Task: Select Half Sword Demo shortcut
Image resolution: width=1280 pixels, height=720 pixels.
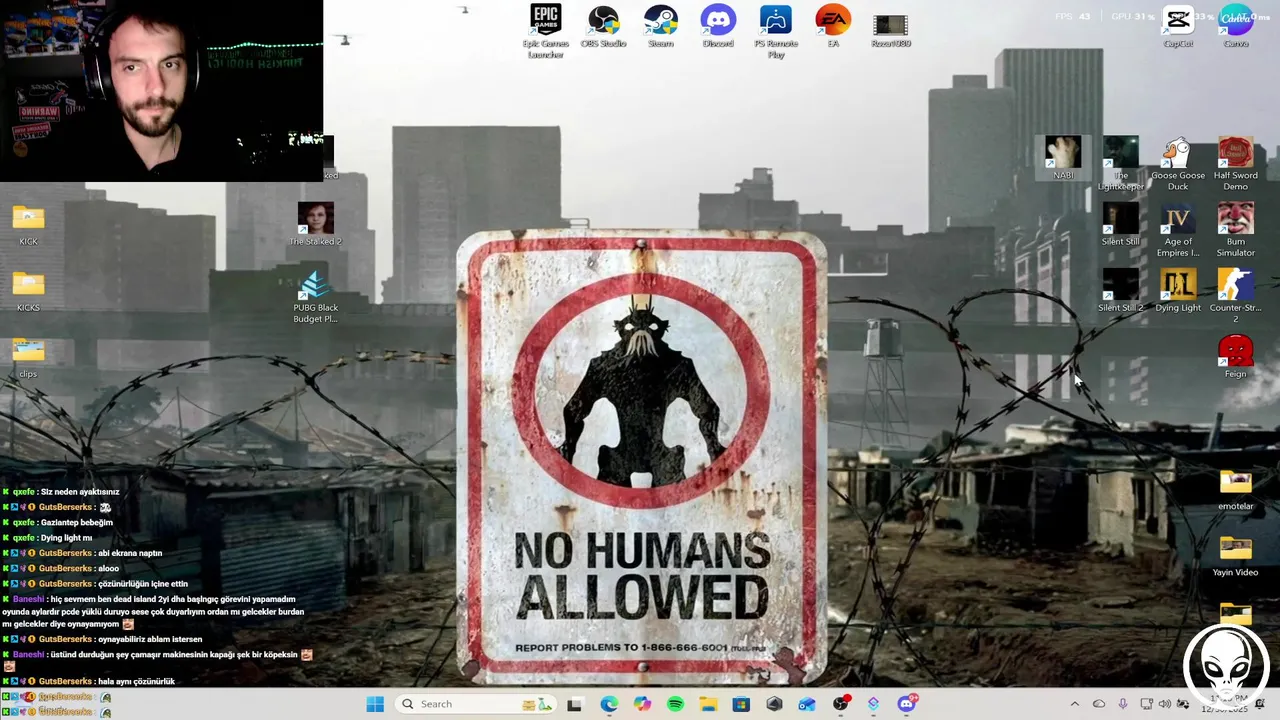Action: pyautogui.click(x=1236, y=164)
